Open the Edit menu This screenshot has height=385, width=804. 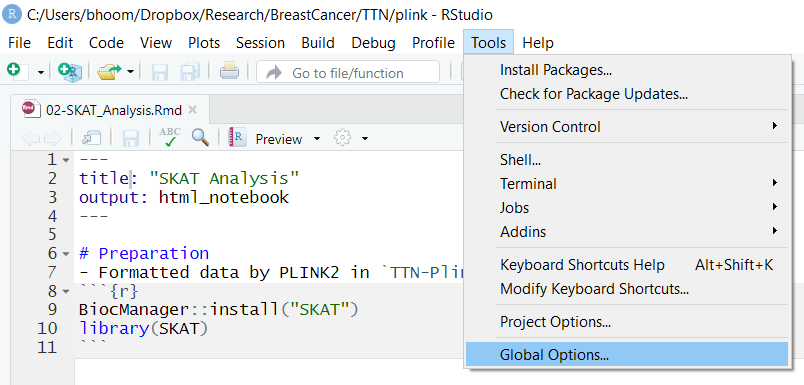pos(61,43)
